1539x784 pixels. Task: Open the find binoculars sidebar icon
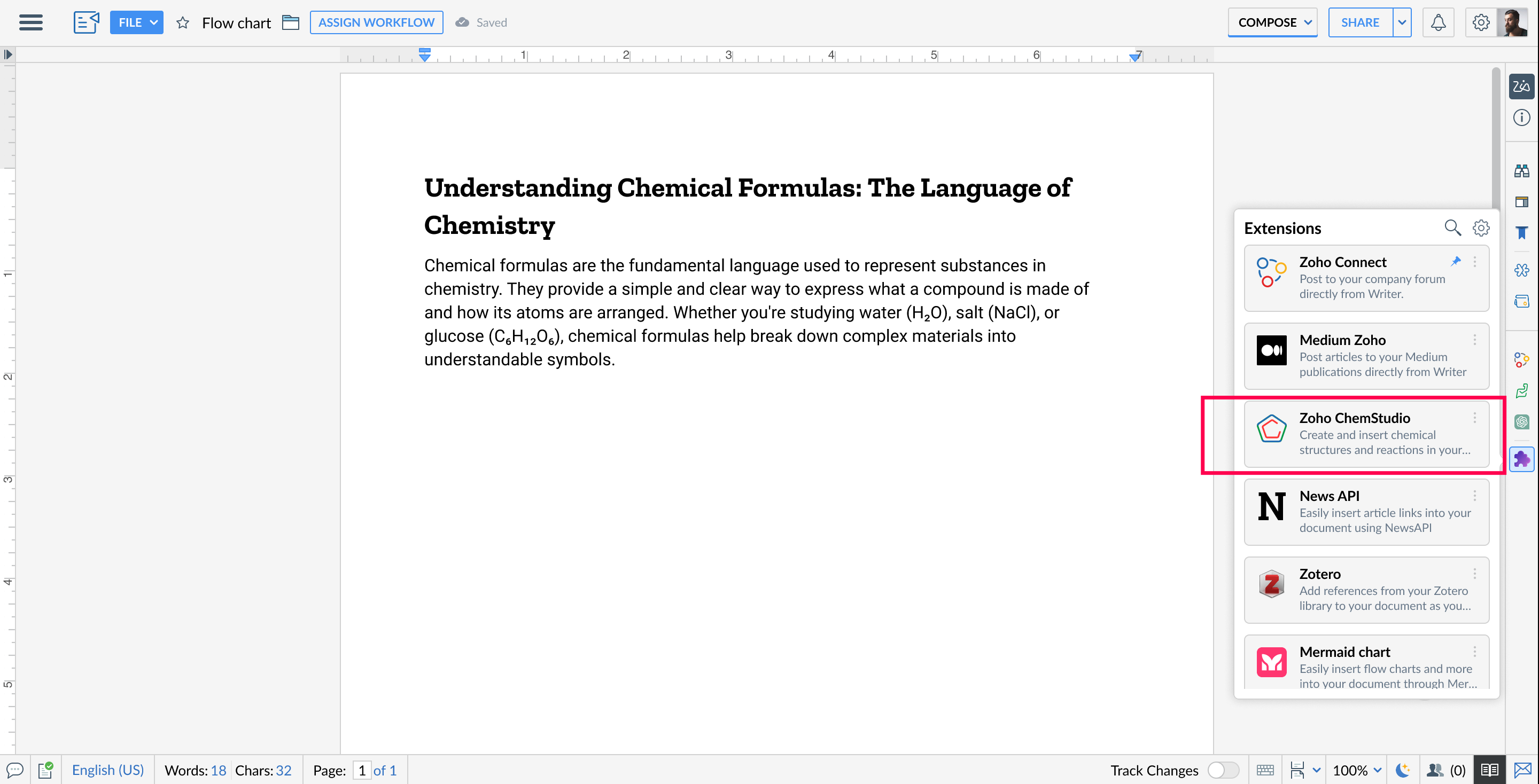click(1521, 171)
